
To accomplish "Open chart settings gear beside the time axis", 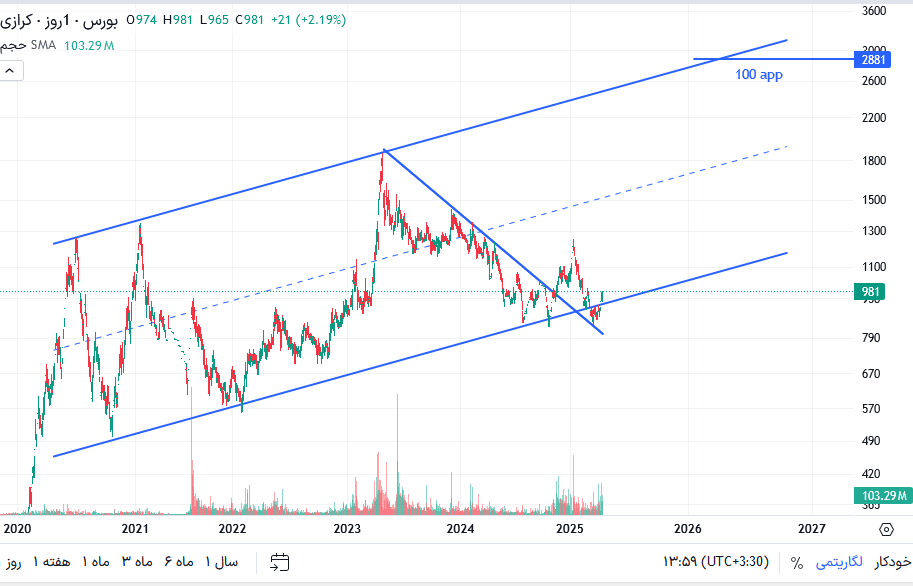I will pyautogui.click(x=886, y=529).
